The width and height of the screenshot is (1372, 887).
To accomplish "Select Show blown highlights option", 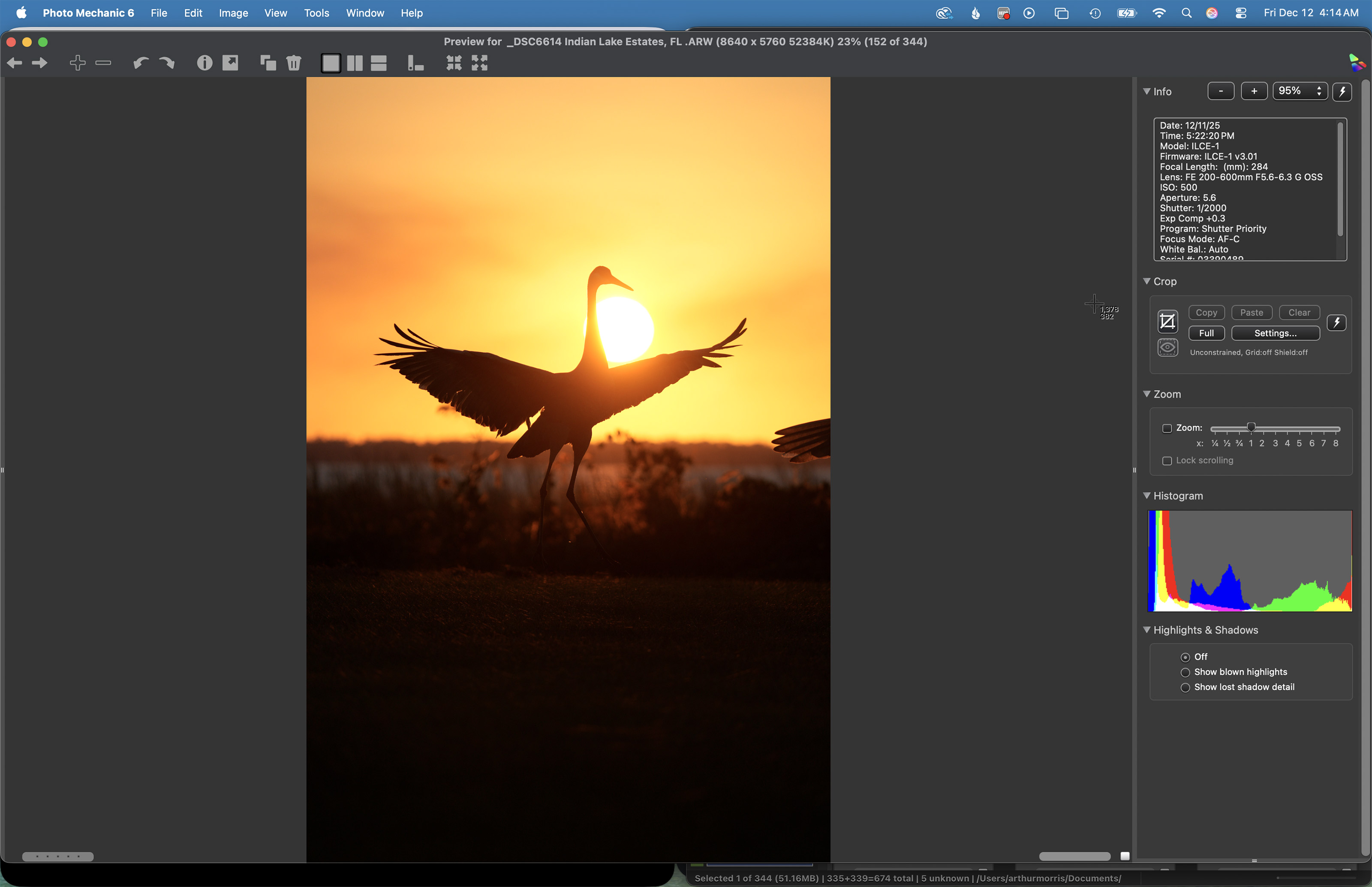I will tap(1185, 672).
